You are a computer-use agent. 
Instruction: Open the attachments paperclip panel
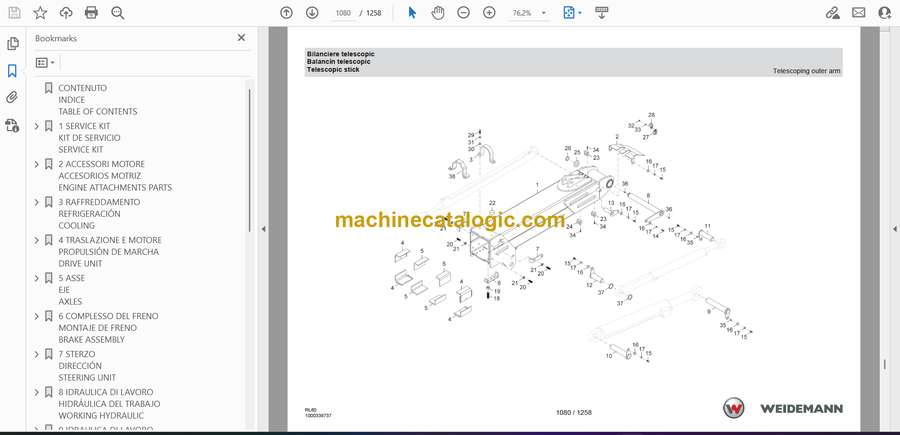tap(12, 98)
